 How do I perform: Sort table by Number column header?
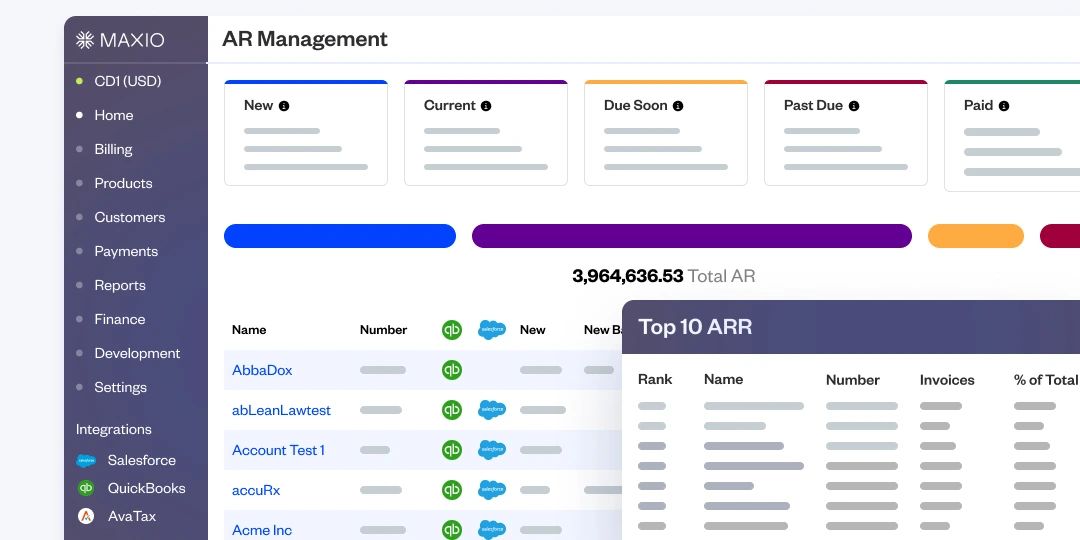tap(383, 330)
